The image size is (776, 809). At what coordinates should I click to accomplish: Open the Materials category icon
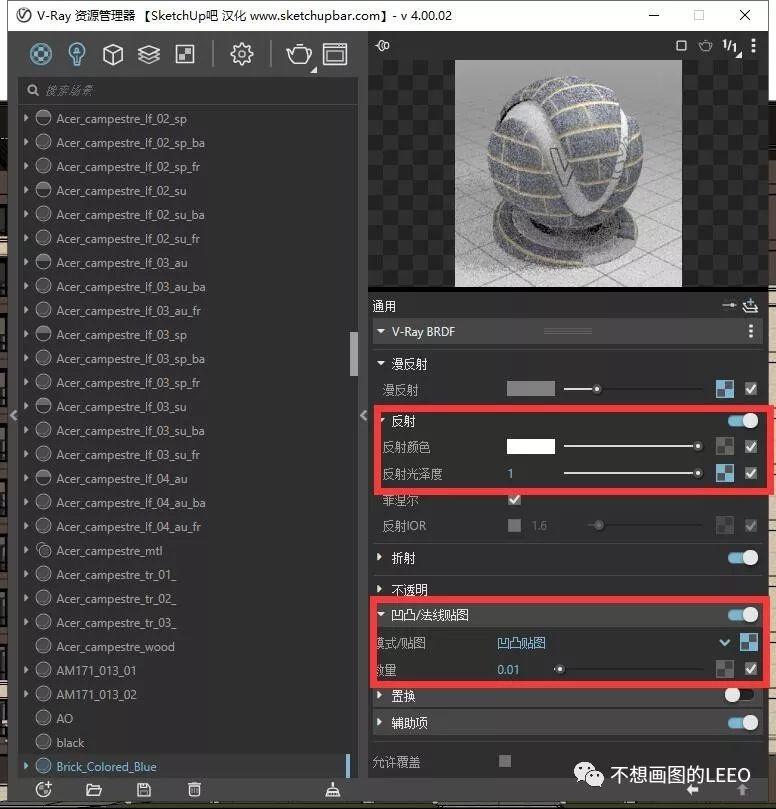click(x=41, y=54)
